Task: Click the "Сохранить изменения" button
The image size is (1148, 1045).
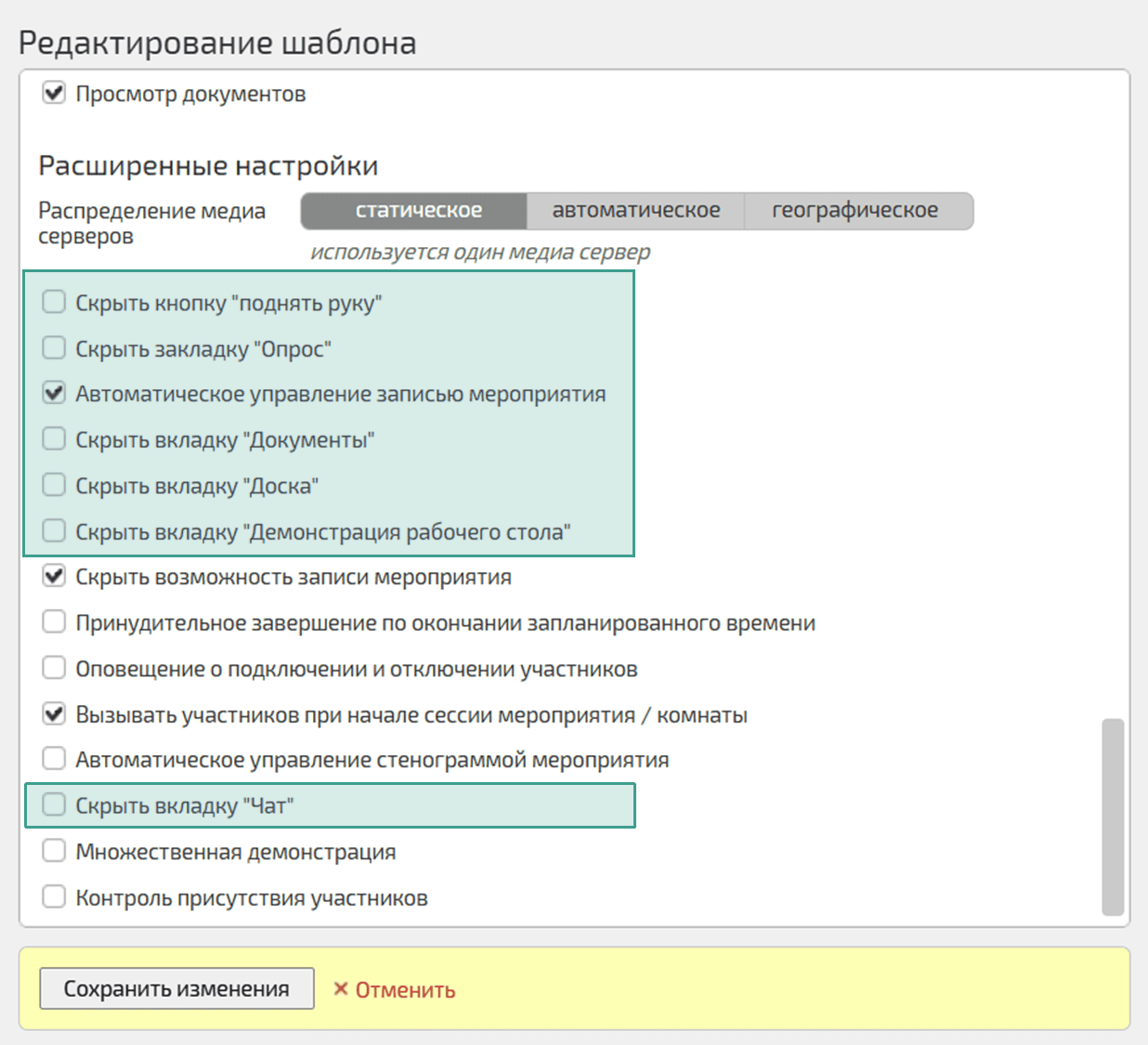Action: [176, 989]
